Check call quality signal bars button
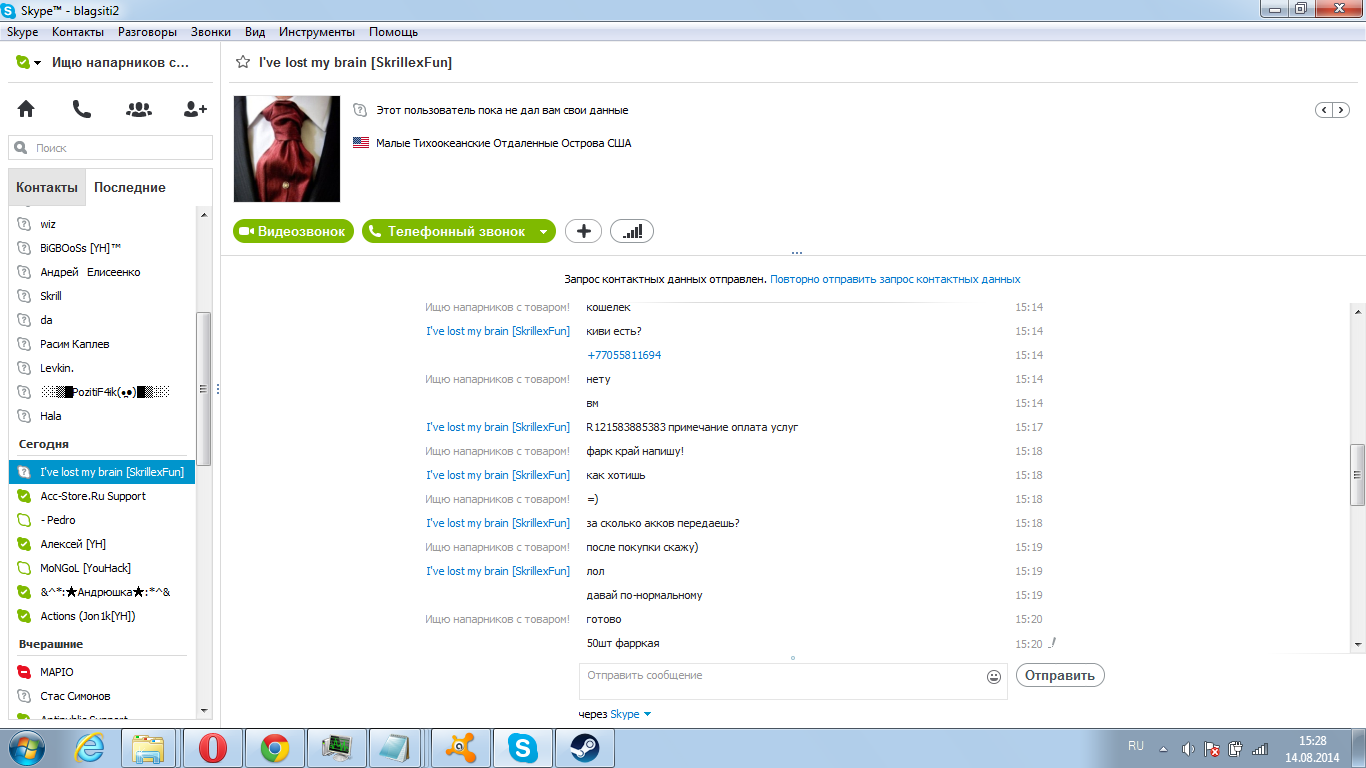Viewport: 1366px width, 768px height. pyautogui.click(x=632, y=231)
